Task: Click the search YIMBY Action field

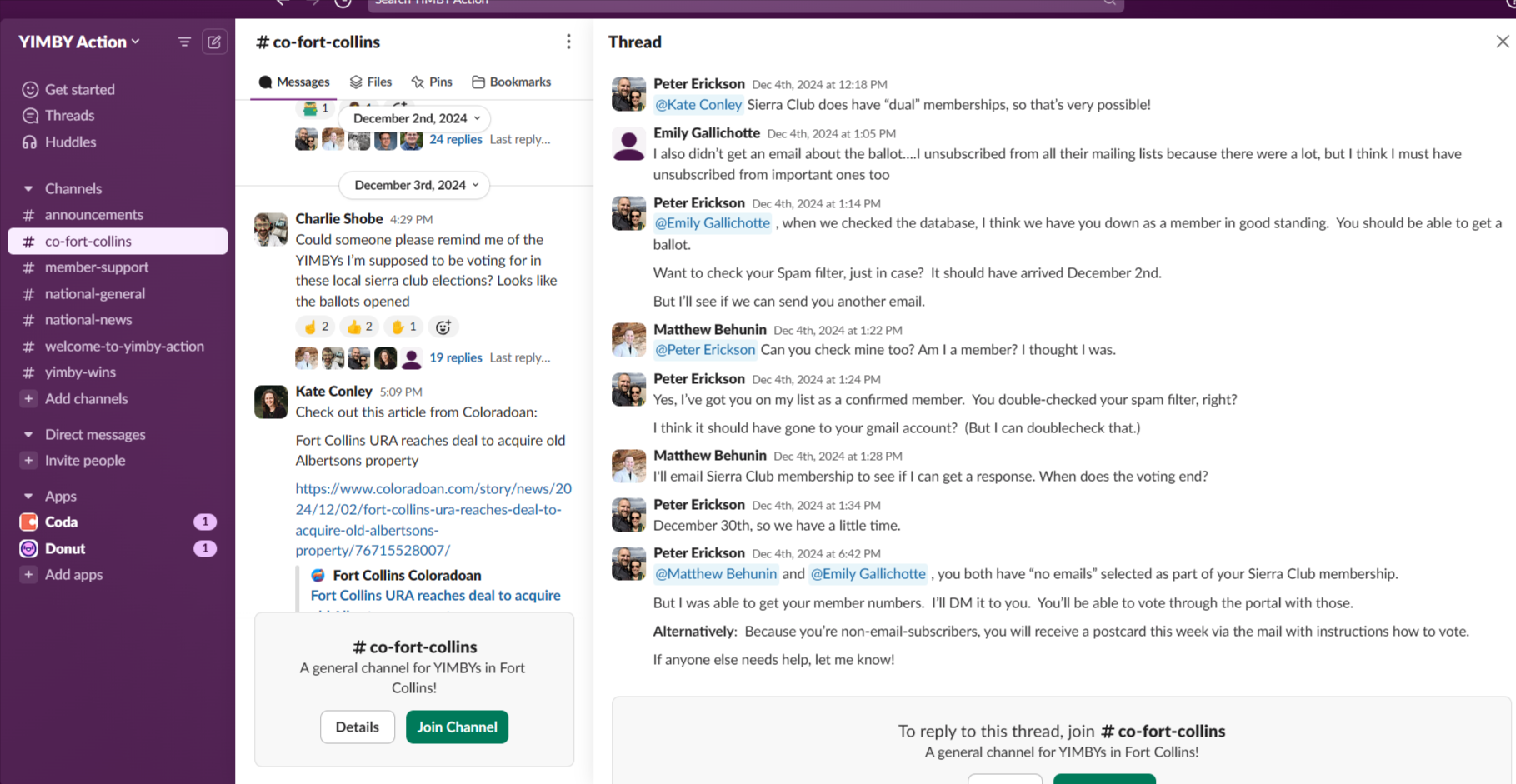Action: pyautogui.click(x=745, y=3)
